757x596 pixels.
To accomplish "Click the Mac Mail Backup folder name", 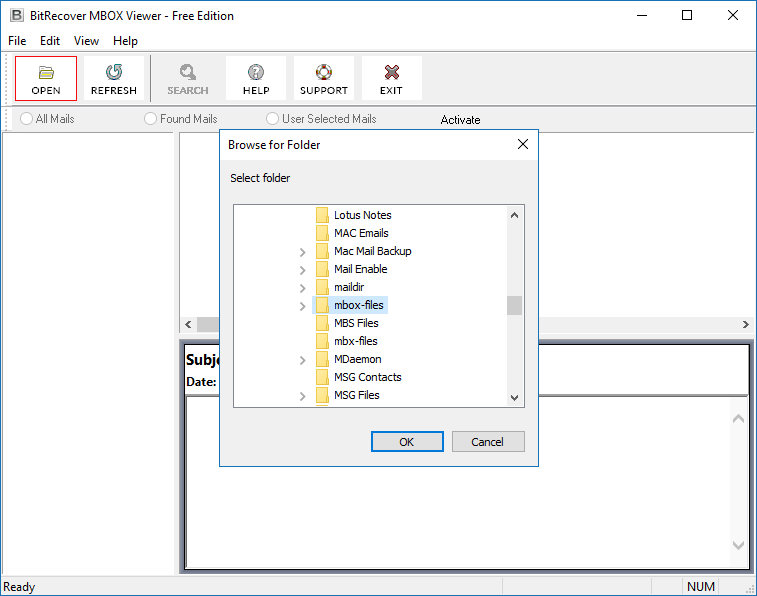I will click(x=373, y=251).
